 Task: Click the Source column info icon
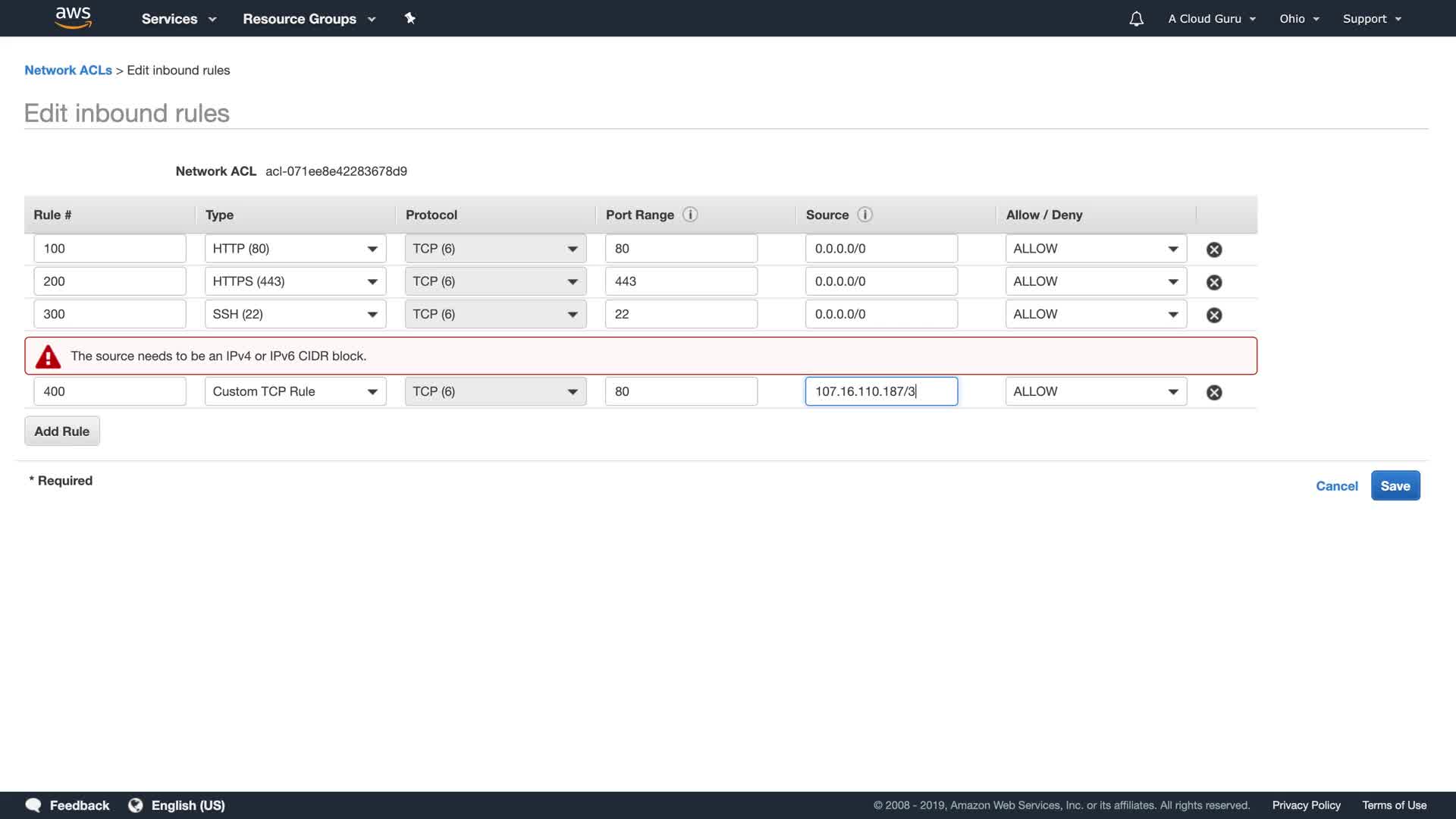[864, 215]
